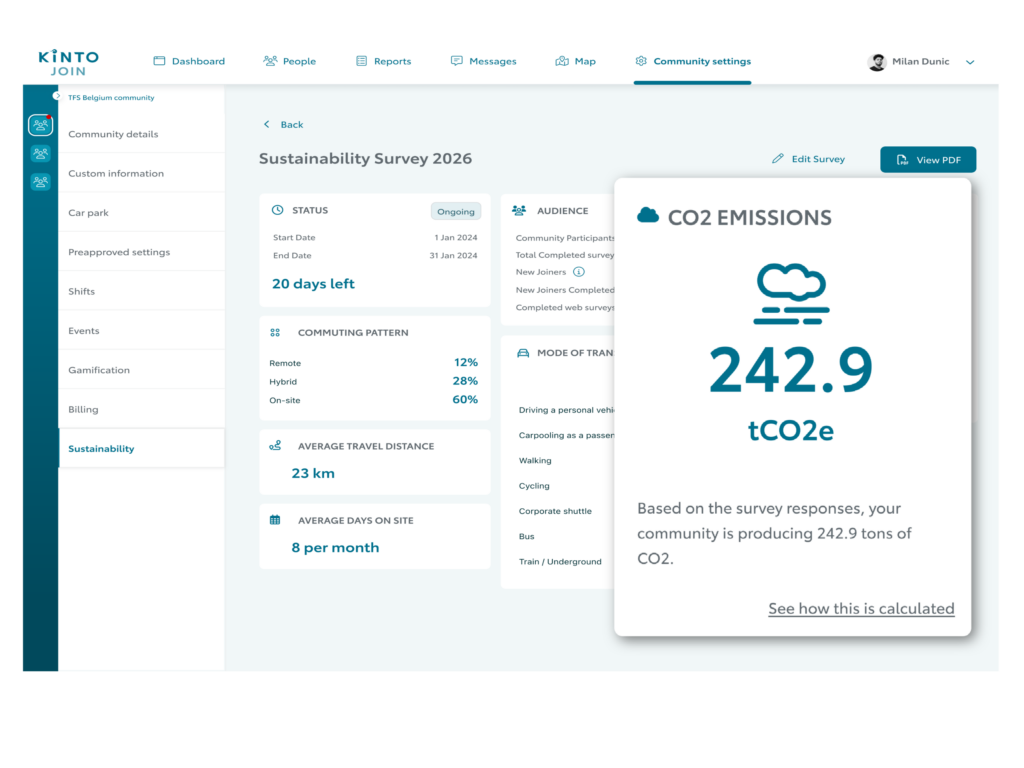Viewport: 1024px width, 768px height.
Task: Click the KINTO Join logo
Action: coord(68,62)
